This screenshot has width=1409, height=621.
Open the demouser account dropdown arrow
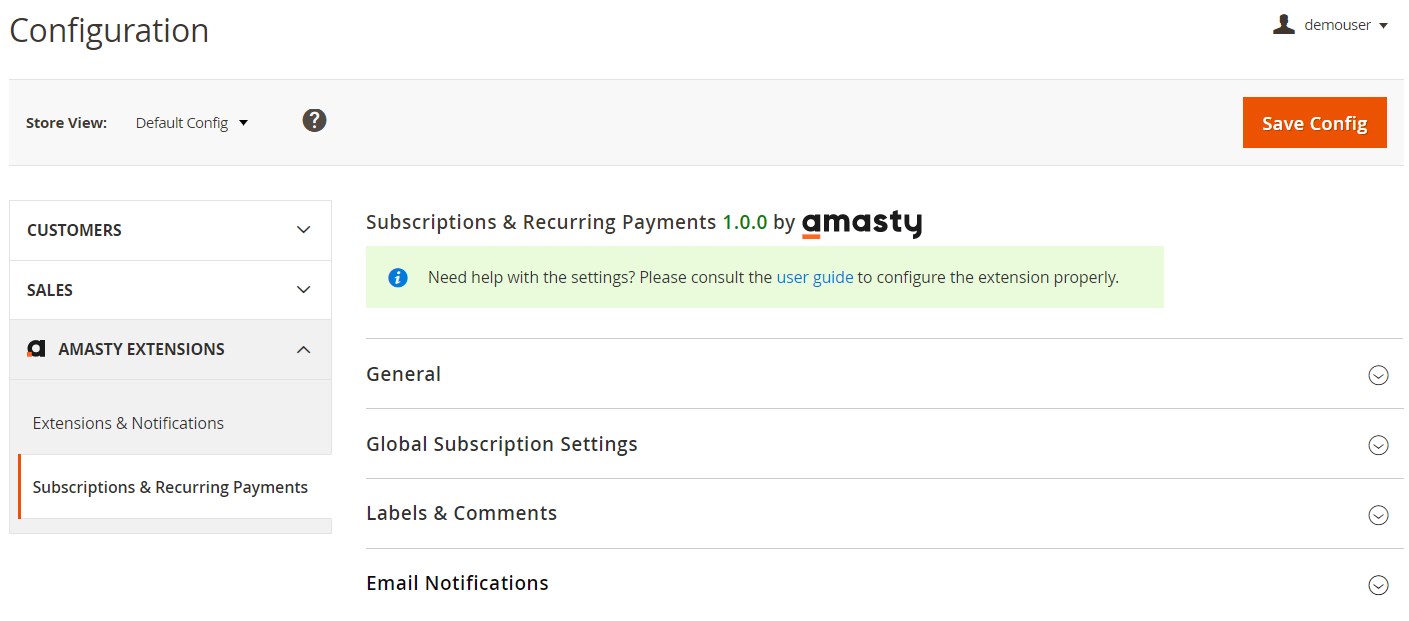point(1383,26)
